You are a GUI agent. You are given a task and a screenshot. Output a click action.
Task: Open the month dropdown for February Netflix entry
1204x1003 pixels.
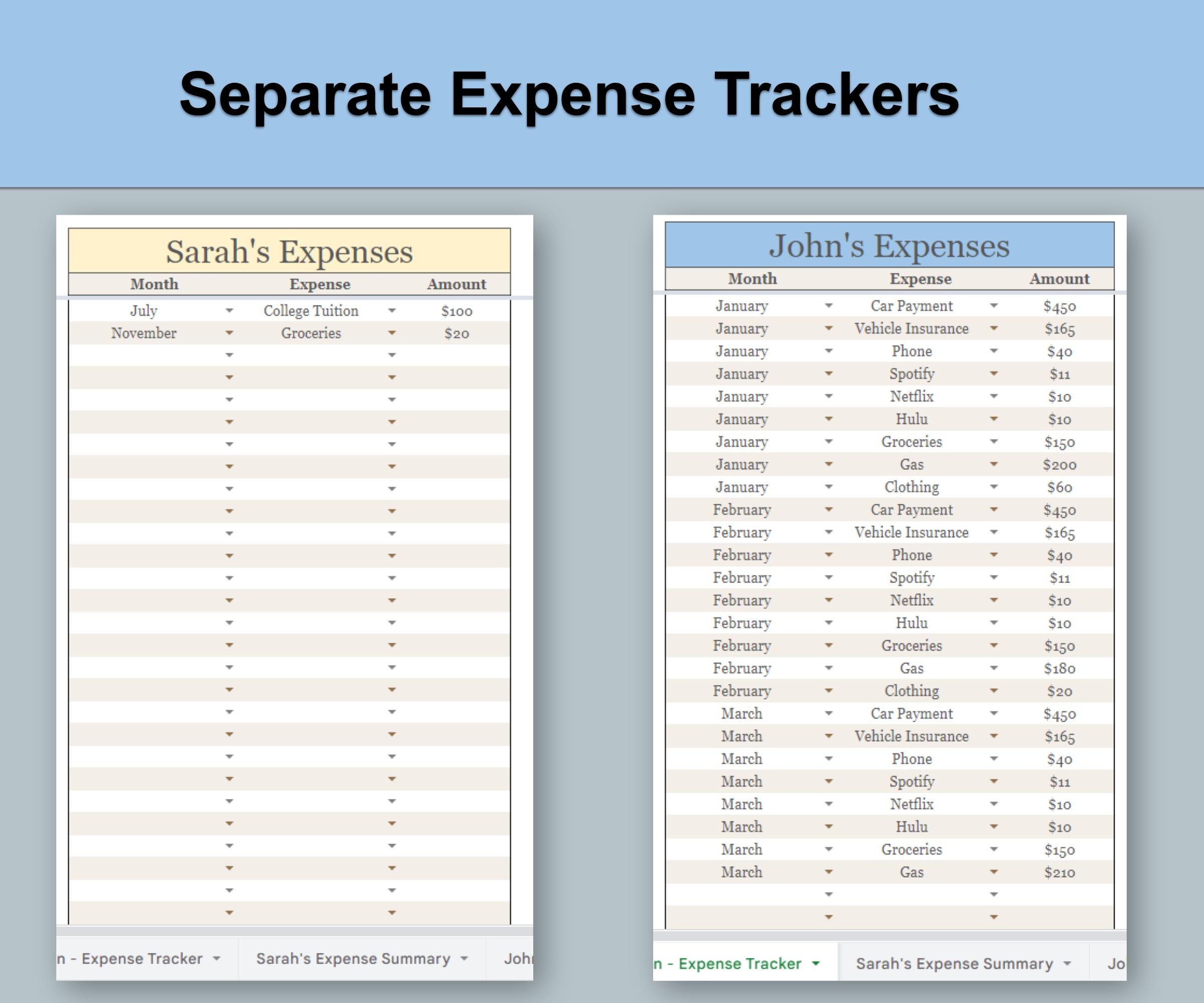830,601
